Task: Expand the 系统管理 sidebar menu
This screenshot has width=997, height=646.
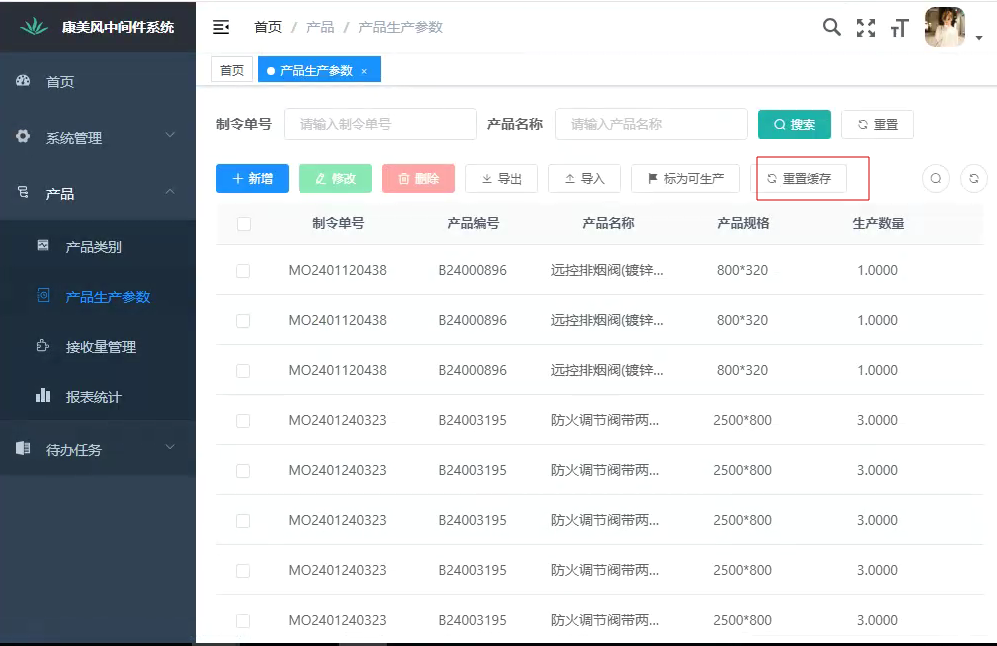Action: click(x=97, y=138)
